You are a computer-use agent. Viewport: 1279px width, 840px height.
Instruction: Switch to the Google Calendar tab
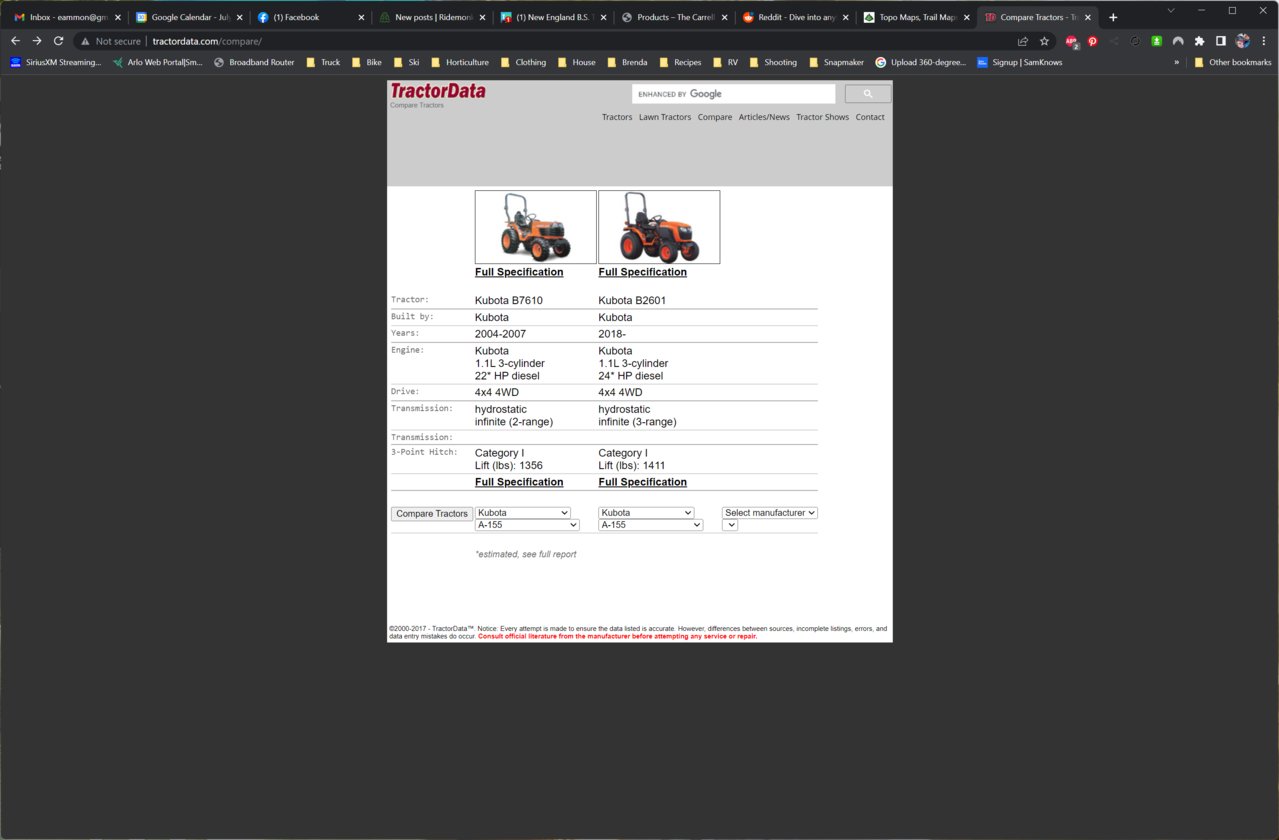tap(189, 17)
